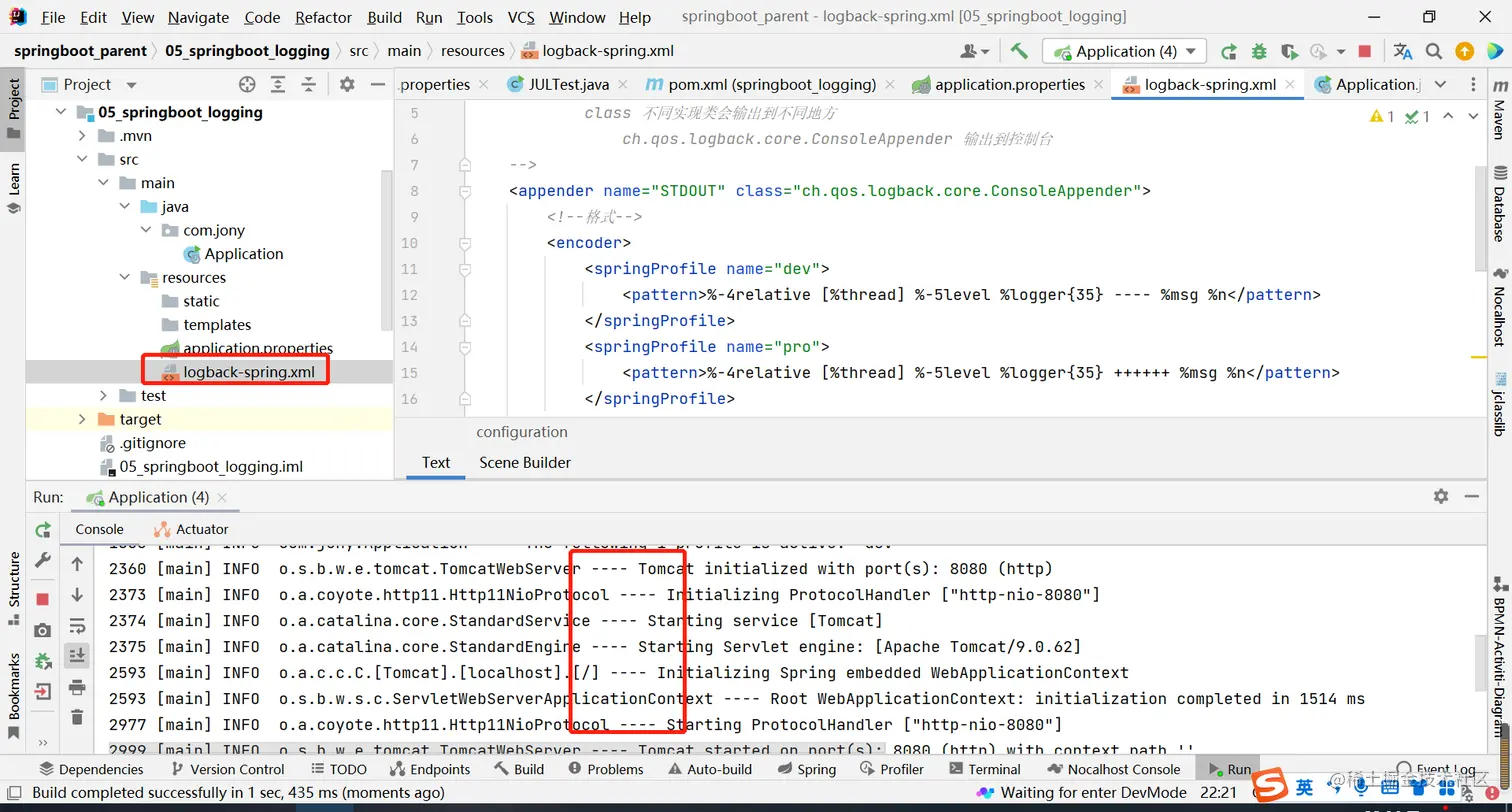The image size is (1512, 812).
Task: Click the configuration breadcrumb below editor
Action: coord(522,432)
